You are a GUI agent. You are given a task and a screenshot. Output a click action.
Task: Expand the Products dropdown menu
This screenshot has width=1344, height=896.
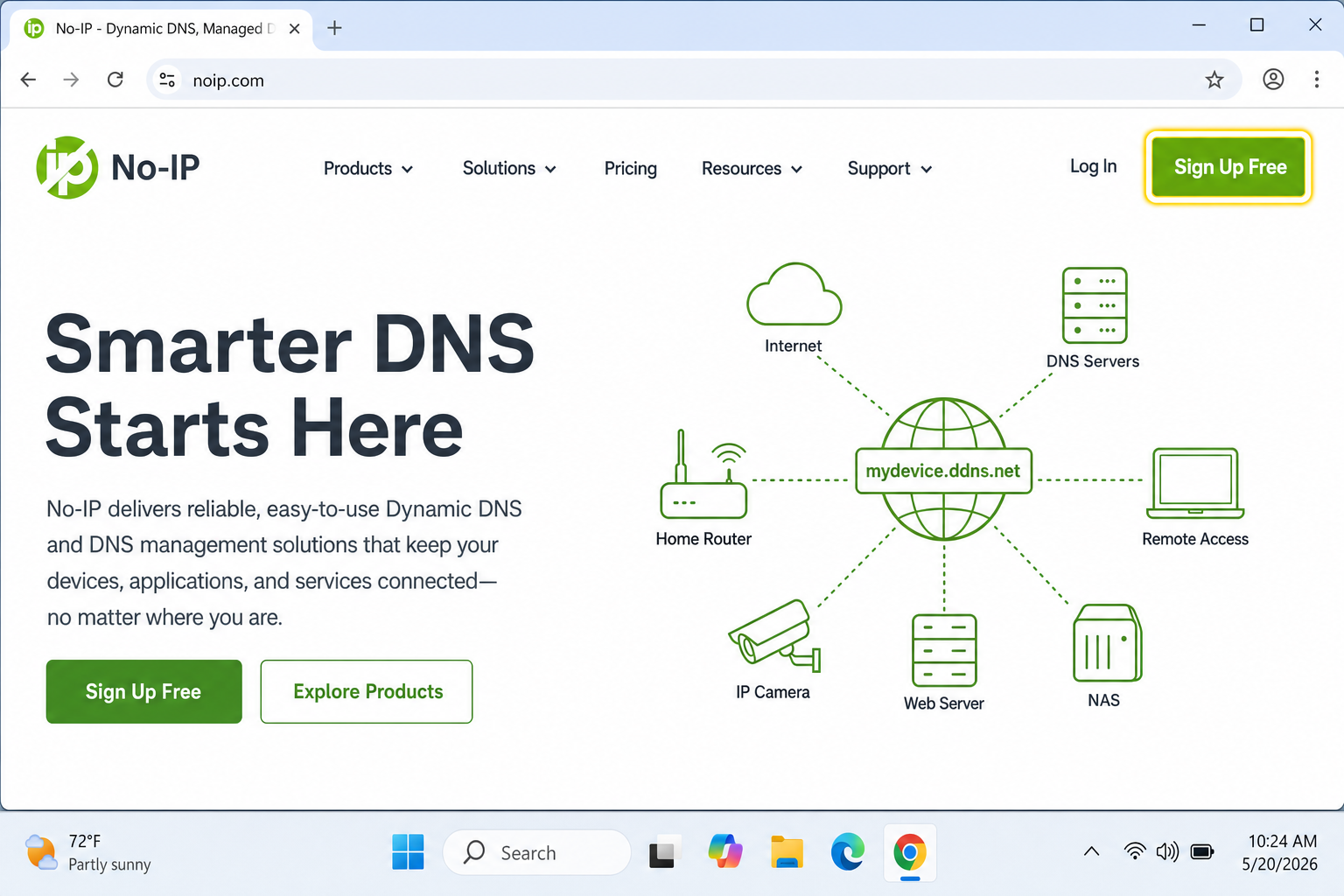coord(368,168)
